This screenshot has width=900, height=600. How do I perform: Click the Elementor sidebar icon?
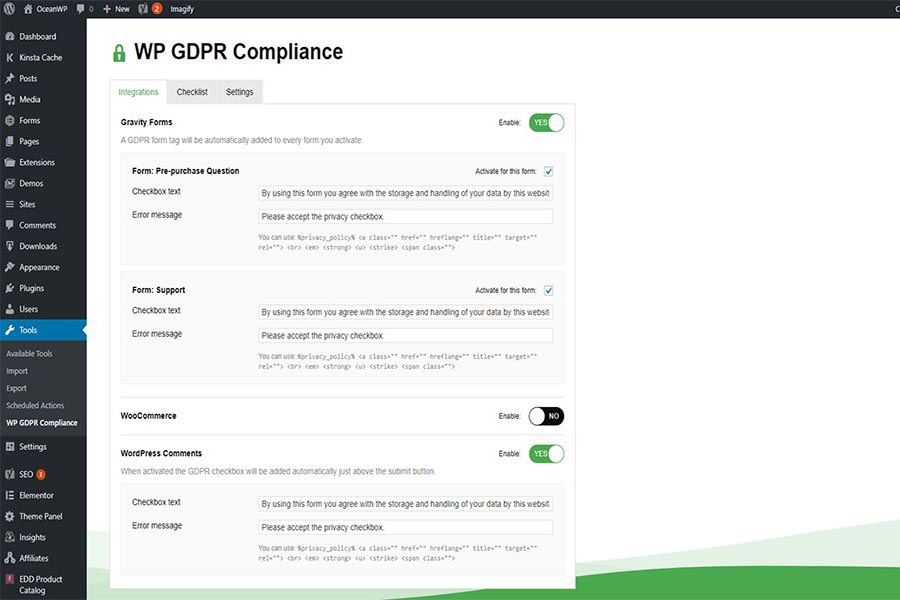point(10,496)
